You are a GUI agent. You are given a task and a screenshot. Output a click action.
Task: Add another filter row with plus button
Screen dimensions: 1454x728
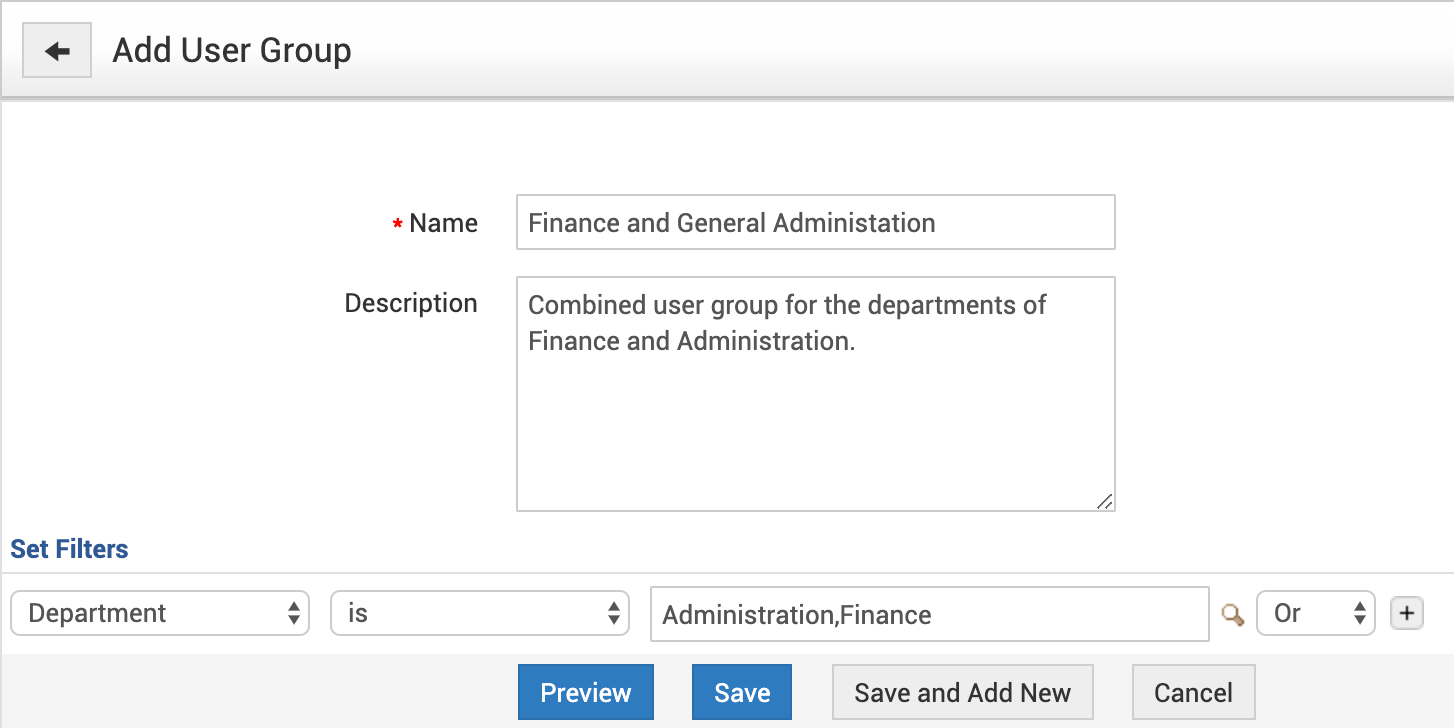1407,613
